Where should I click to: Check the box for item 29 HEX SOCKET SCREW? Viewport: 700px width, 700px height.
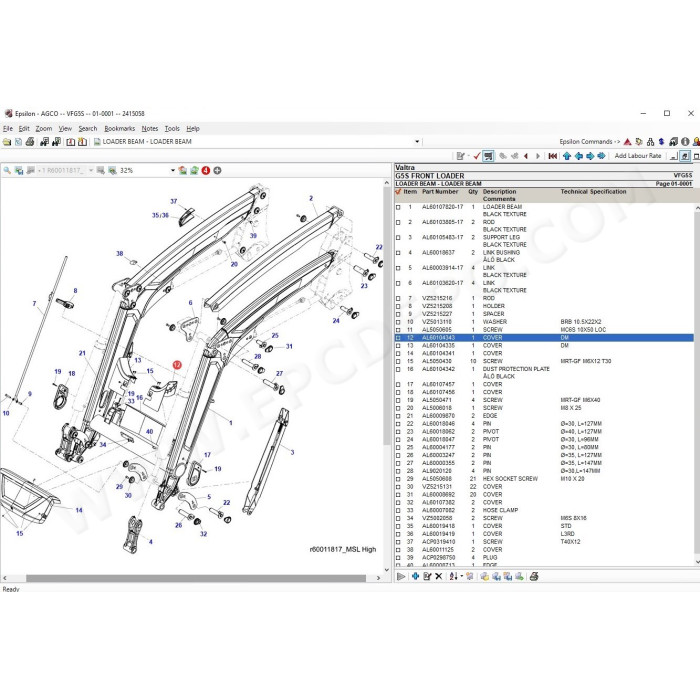(398, 479)
